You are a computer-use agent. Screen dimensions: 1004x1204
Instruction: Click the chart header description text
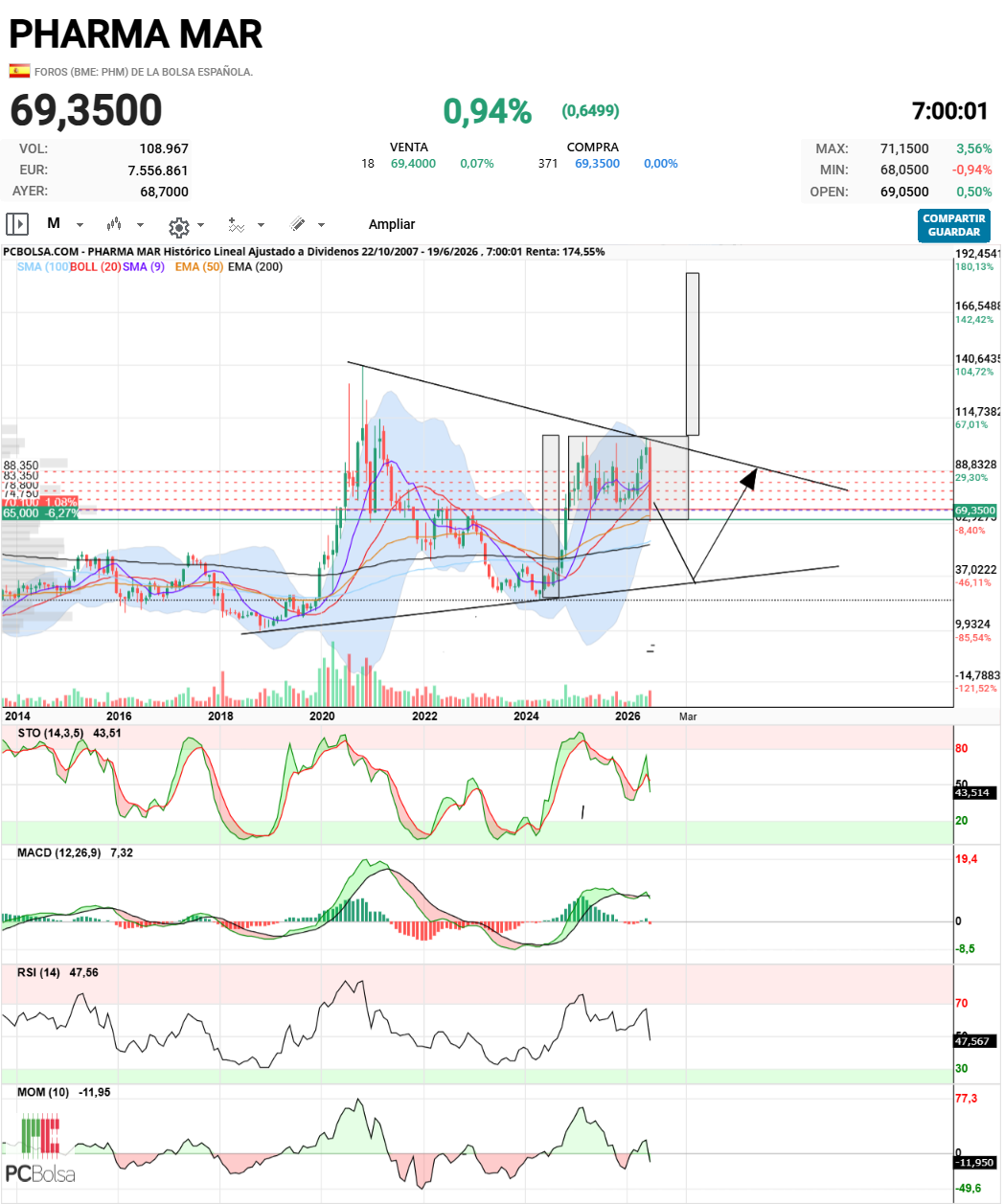coord(304,252)
